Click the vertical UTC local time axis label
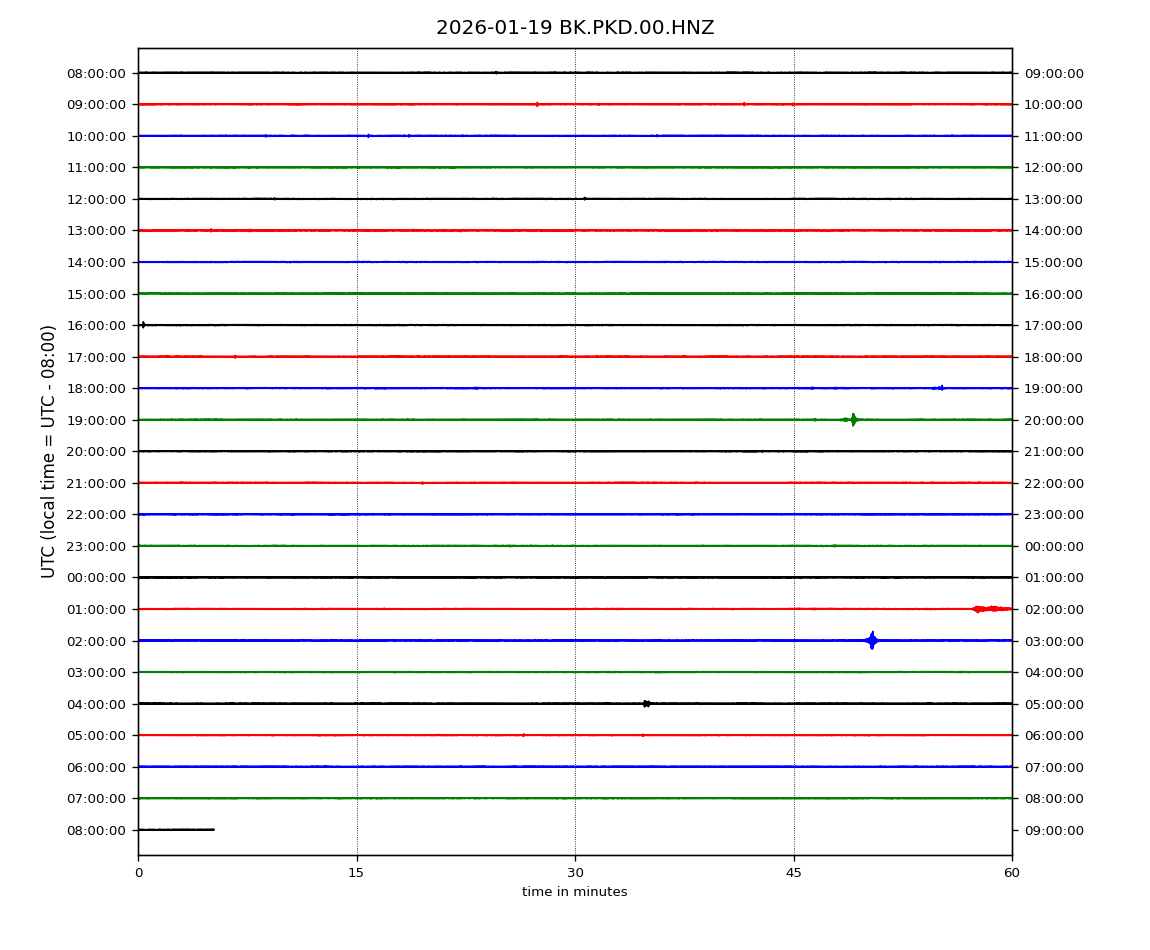Viewport: 1150px width, 950px height. 49,451
